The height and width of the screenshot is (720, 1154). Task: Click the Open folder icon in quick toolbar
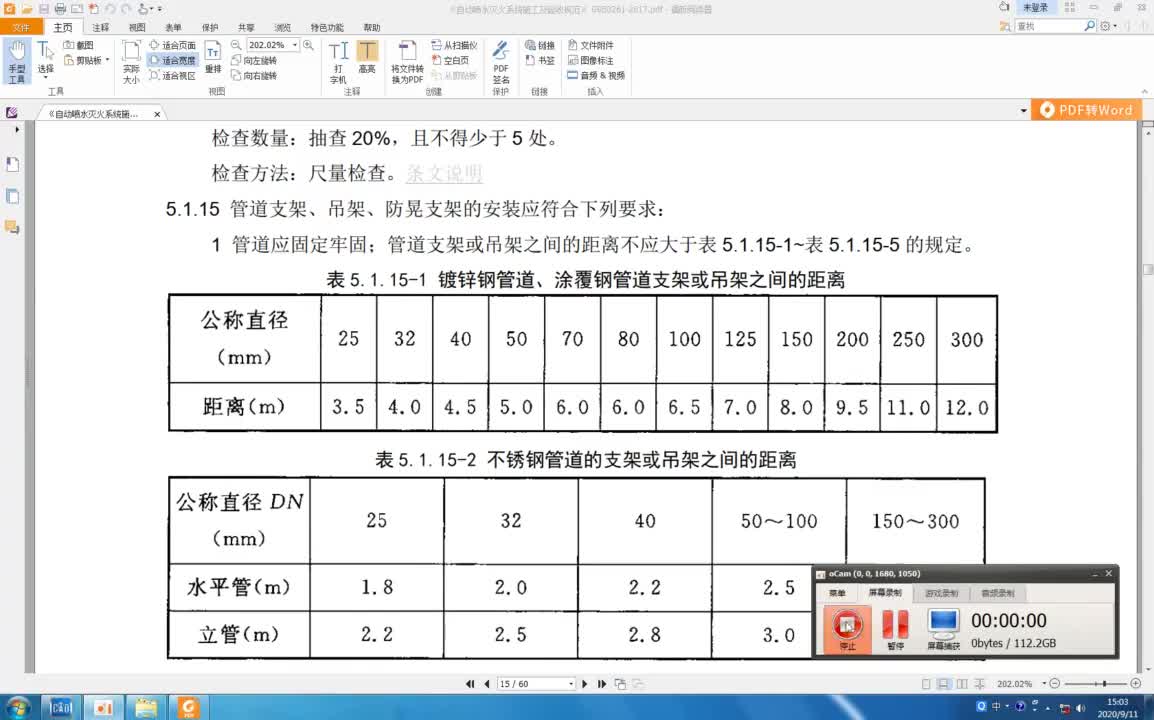27,9
